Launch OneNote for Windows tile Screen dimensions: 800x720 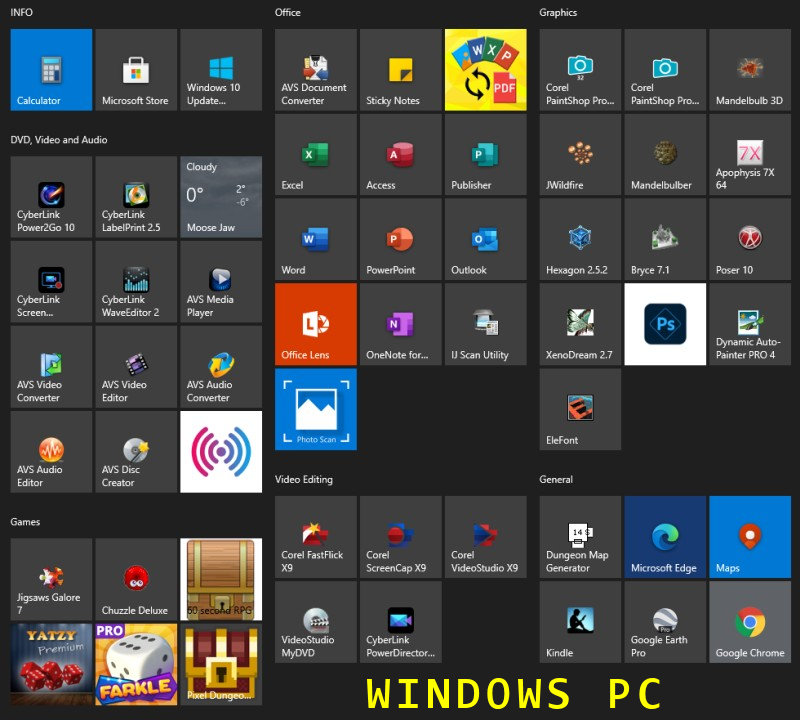click(401, 324)
